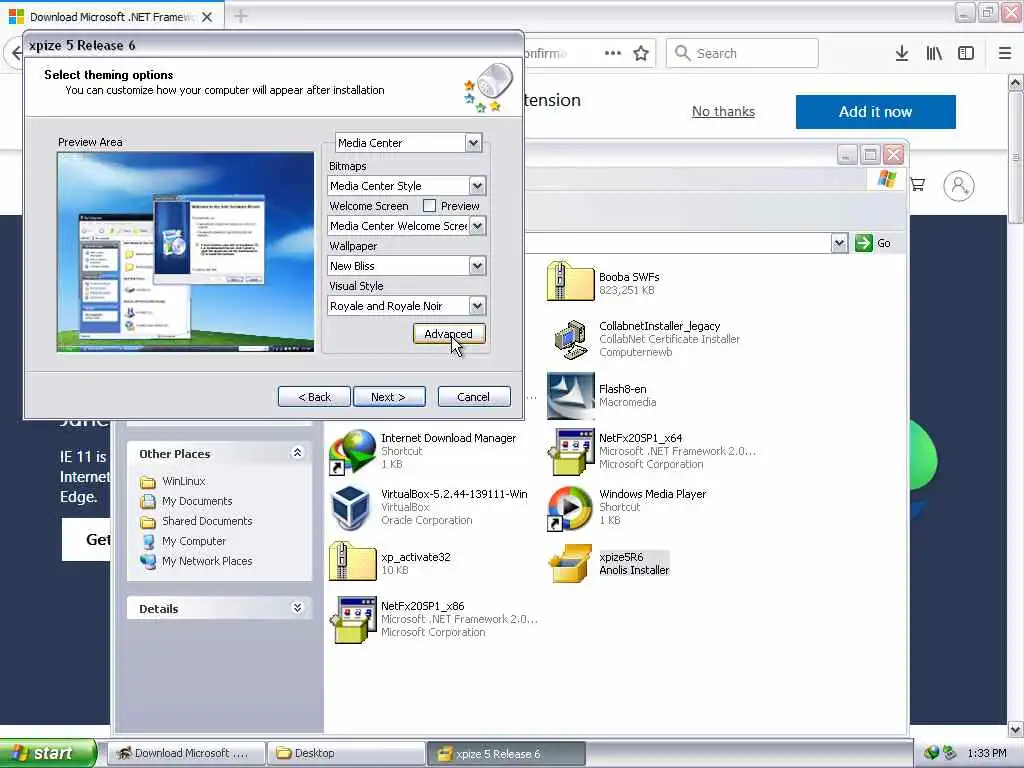
Task: Switch to xpize 5 Release 6 taskbar item
Action: (x=506, y=753)
